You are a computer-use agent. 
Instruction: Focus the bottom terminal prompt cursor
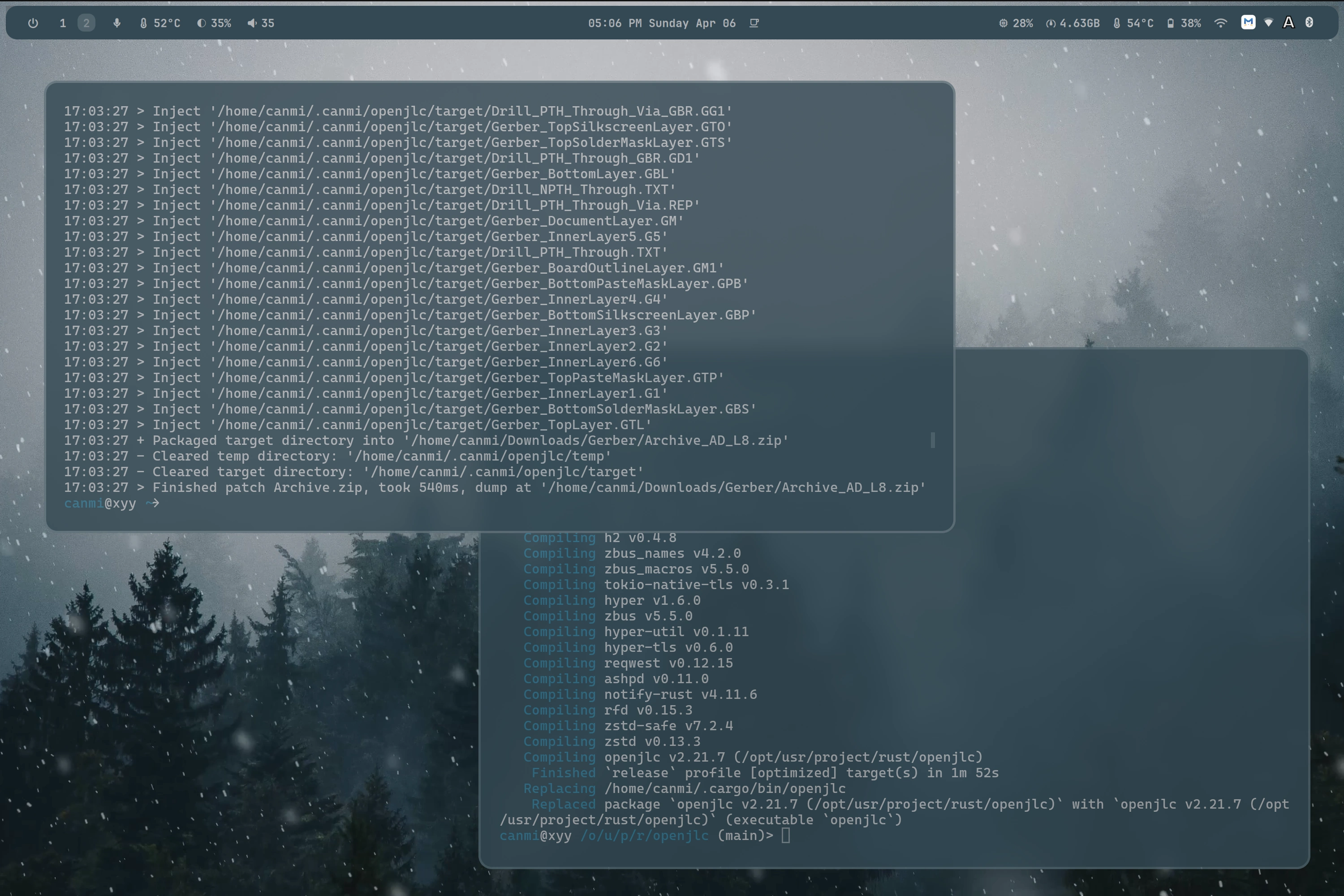tap(786, 836)
